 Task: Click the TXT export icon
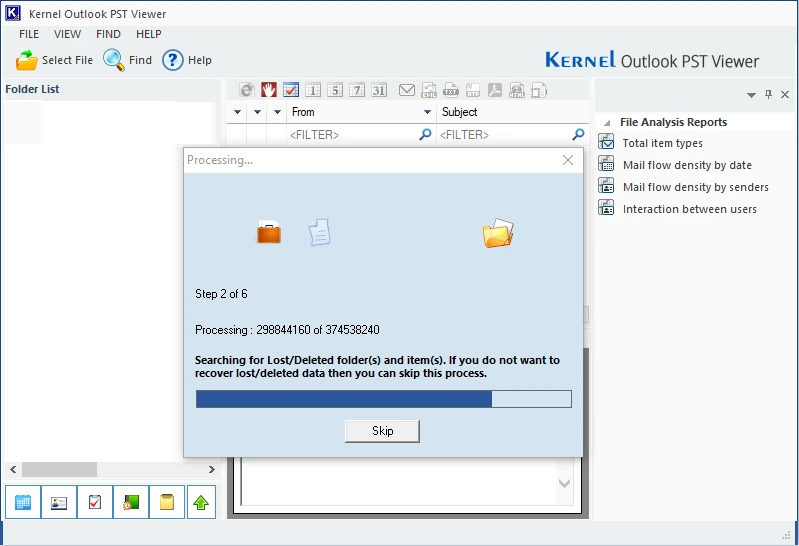(x=450, y=90)
